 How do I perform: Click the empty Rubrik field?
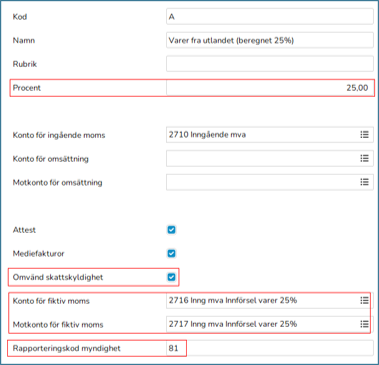[x=270, y=64]
